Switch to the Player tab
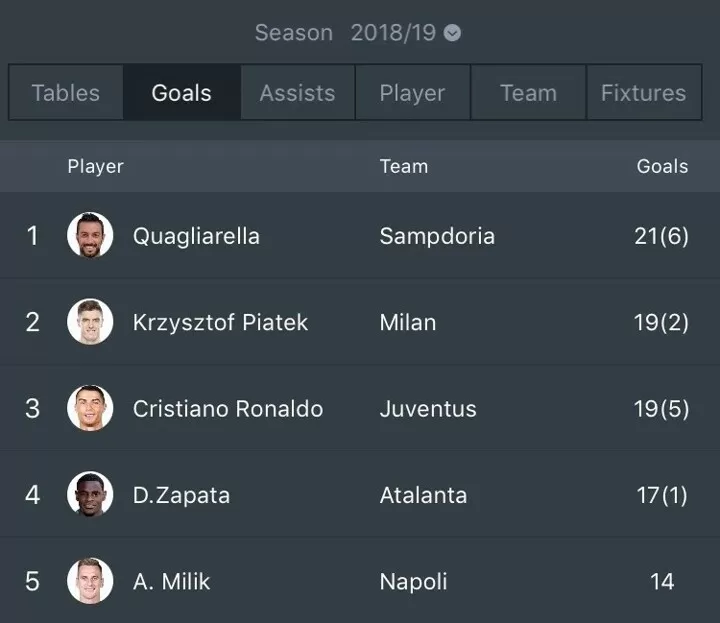Image resolution: width=720 pixels, height=623 pixels. 413,92
